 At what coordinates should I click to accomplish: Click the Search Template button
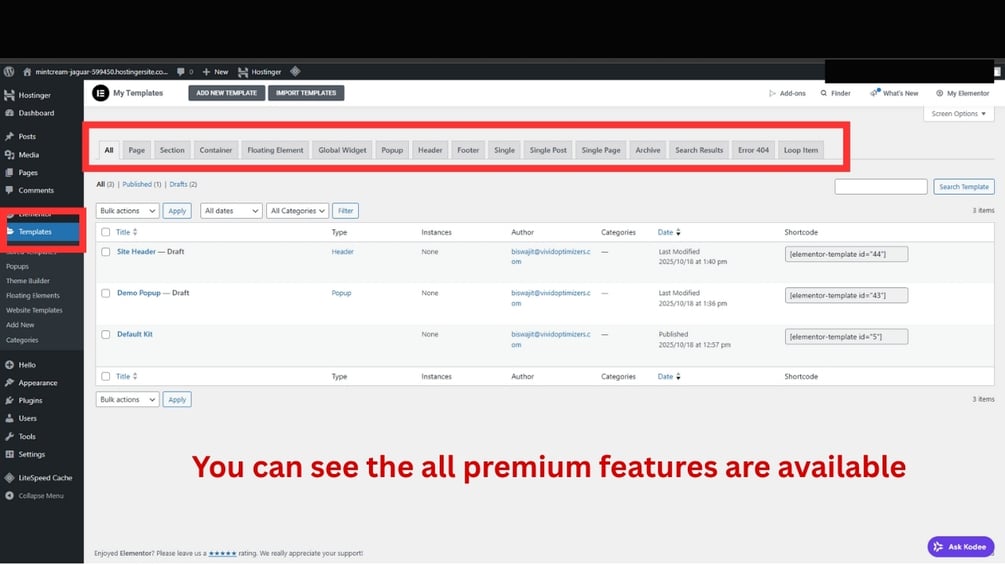click(x=963, y=186)
